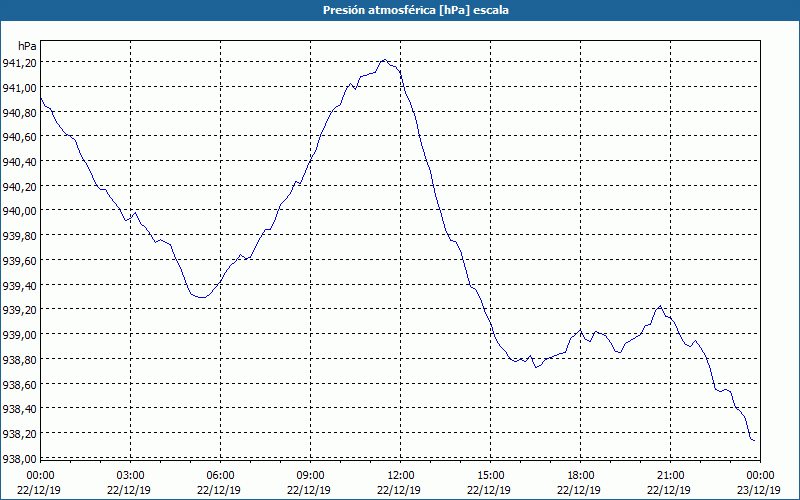The width and height of the screenshot is (800, 500).
Task: Click the 938,20 y-axis label
Action: point(20,434)
